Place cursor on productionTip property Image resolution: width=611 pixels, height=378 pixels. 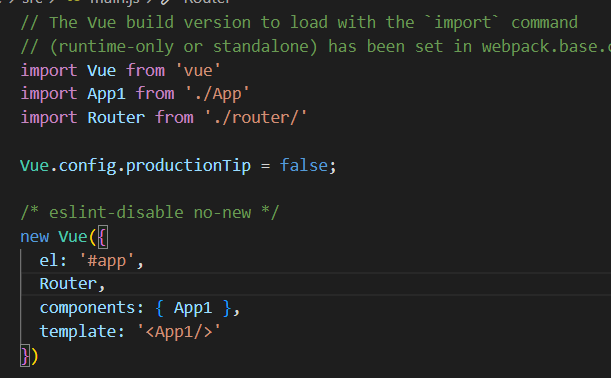point(188,166)
